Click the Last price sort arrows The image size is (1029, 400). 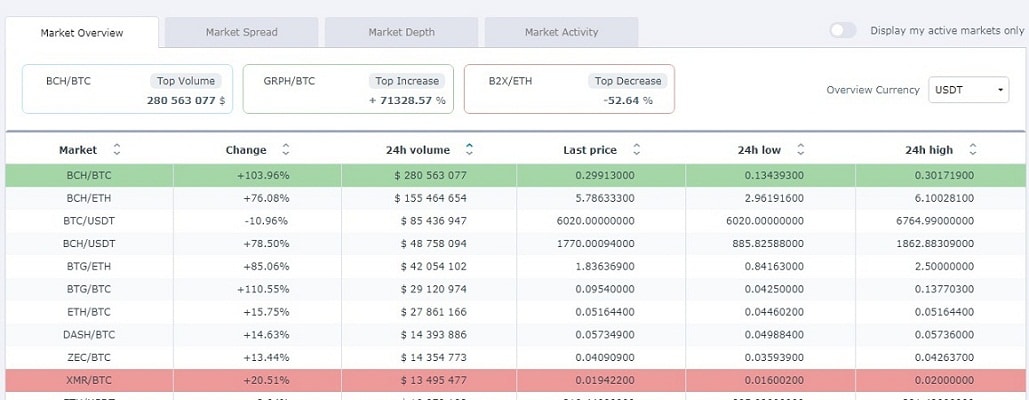pos(635,150)
